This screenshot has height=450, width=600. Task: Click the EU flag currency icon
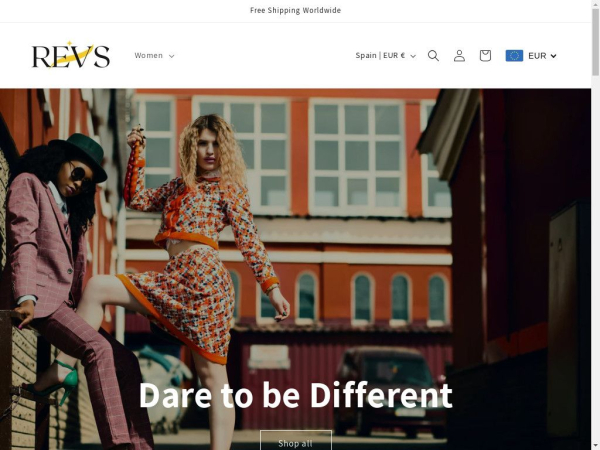coord(514,55)
